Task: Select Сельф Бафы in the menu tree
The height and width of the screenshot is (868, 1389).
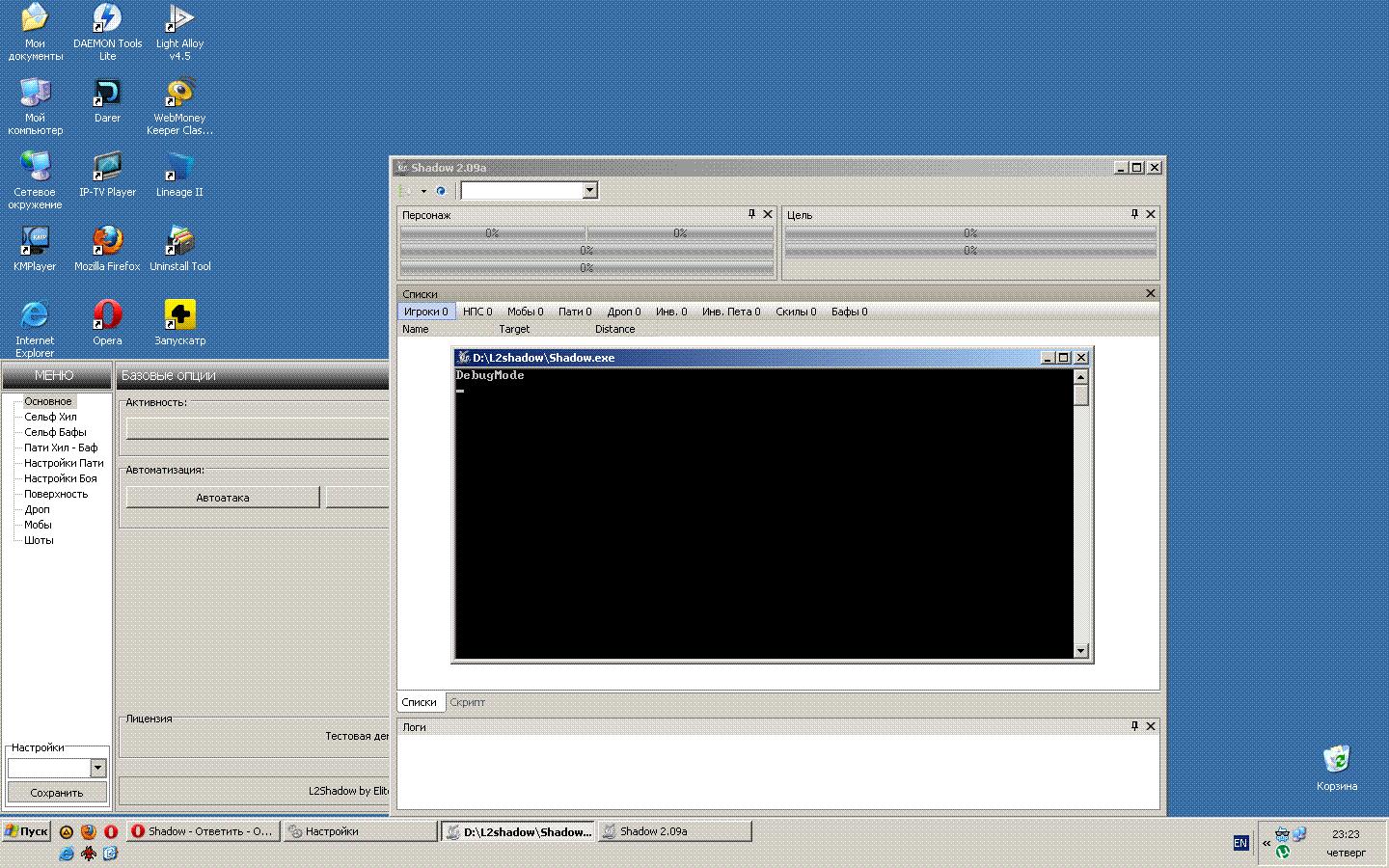Action: [55, 432]
